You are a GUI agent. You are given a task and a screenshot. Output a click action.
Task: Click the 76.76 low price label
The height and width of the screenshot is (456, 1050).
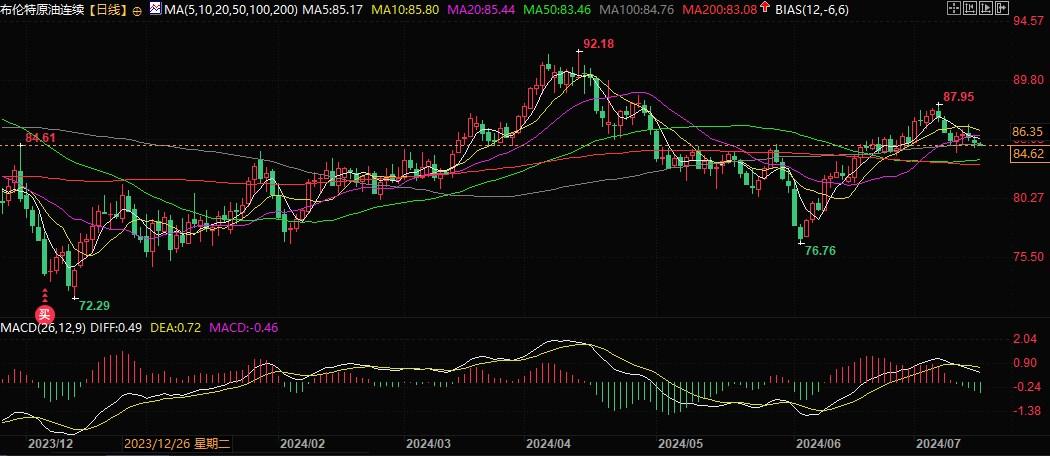click(820, 250)
